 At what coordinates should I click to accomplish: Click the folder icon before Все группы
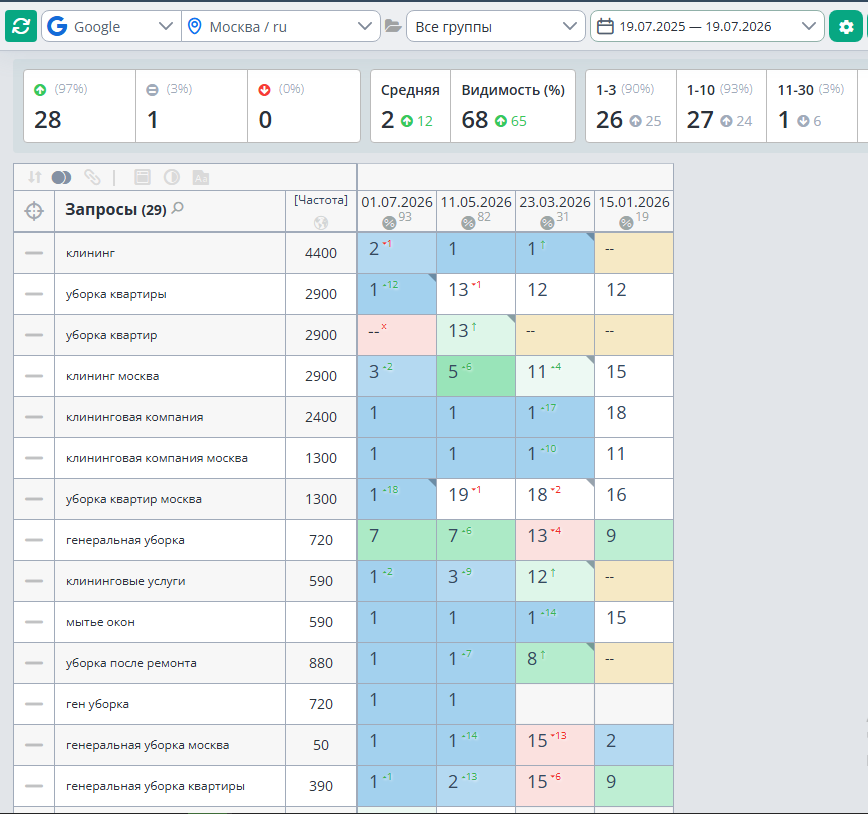tap(392, 26)
